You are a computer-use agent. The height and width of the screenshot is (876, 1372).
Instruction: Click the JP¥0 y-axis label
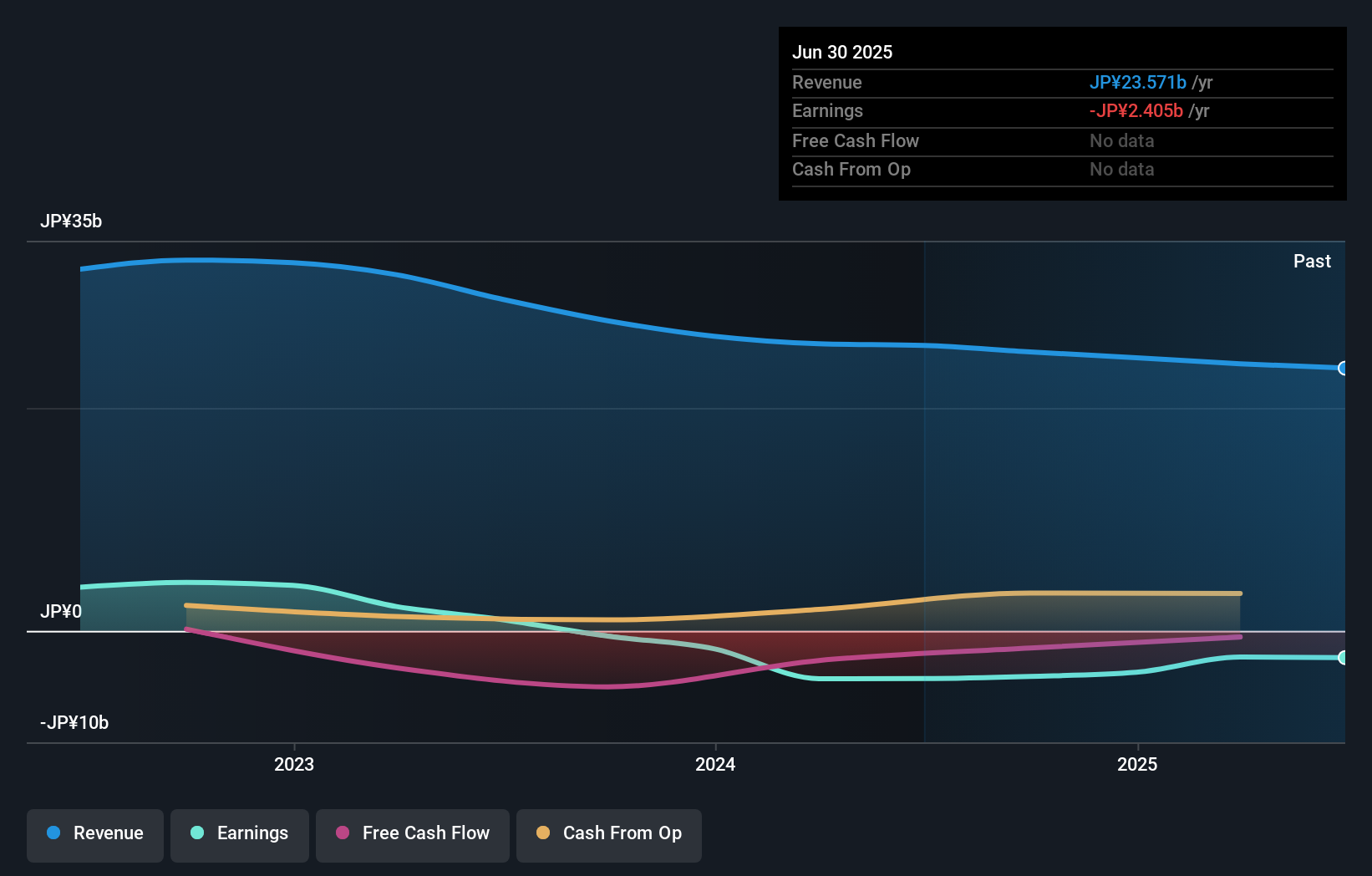tap(61, 611)
